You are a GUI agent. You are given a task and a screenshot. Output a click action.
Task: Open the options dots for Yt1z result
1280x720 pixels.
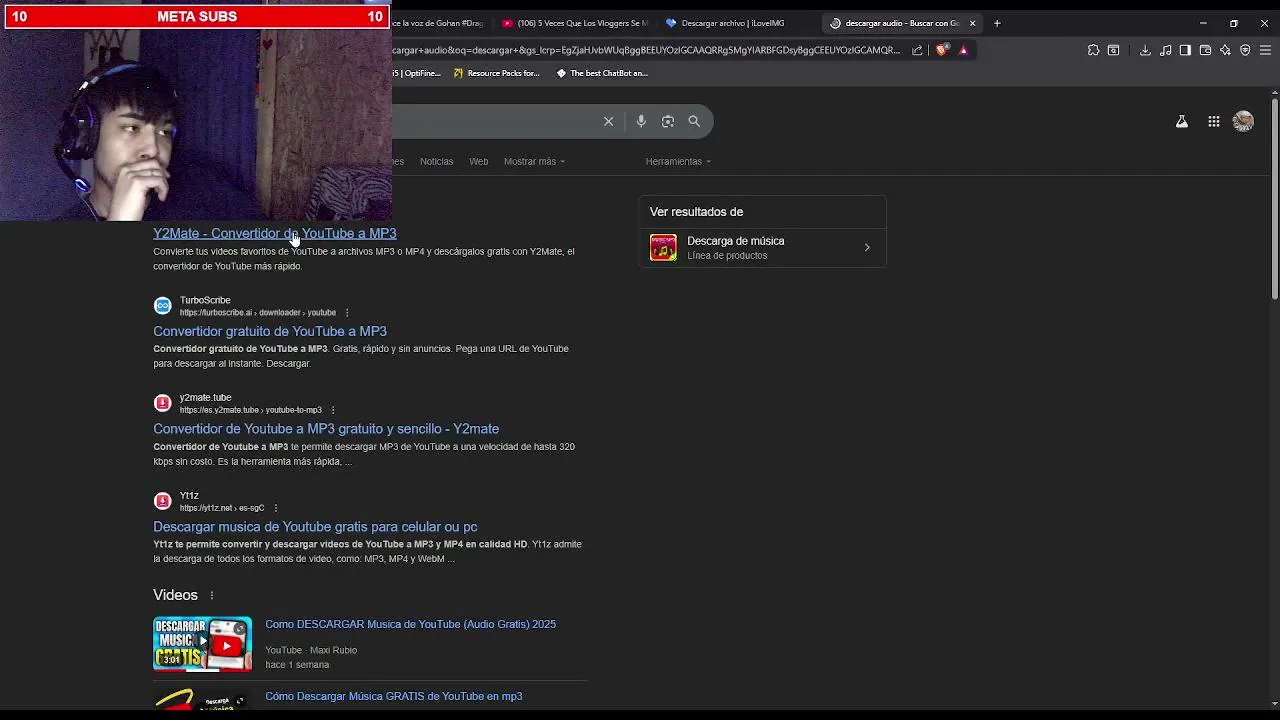point(276,508)
